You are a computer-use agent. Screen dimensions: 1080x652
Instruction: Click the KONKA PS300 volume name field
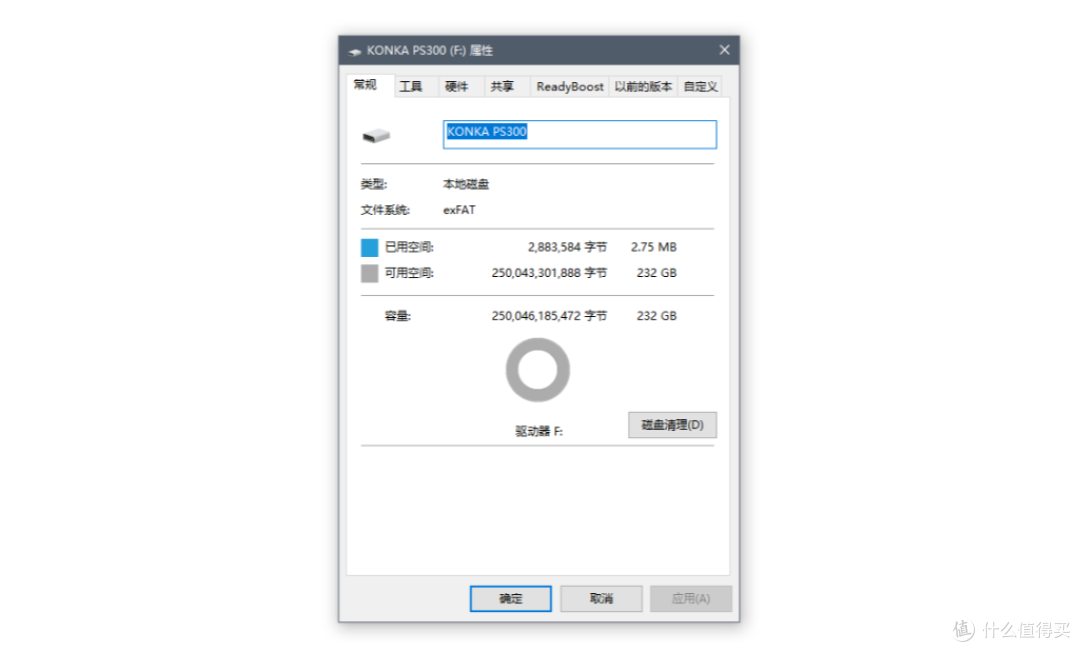pyautogui.click(x=579, y=134)
